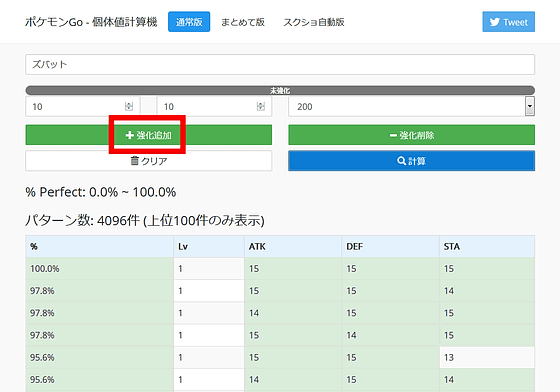The height and width of the screenshot is (392, 560).
Task: Focus the ズバット Pokémon name field
Action: 280,65
